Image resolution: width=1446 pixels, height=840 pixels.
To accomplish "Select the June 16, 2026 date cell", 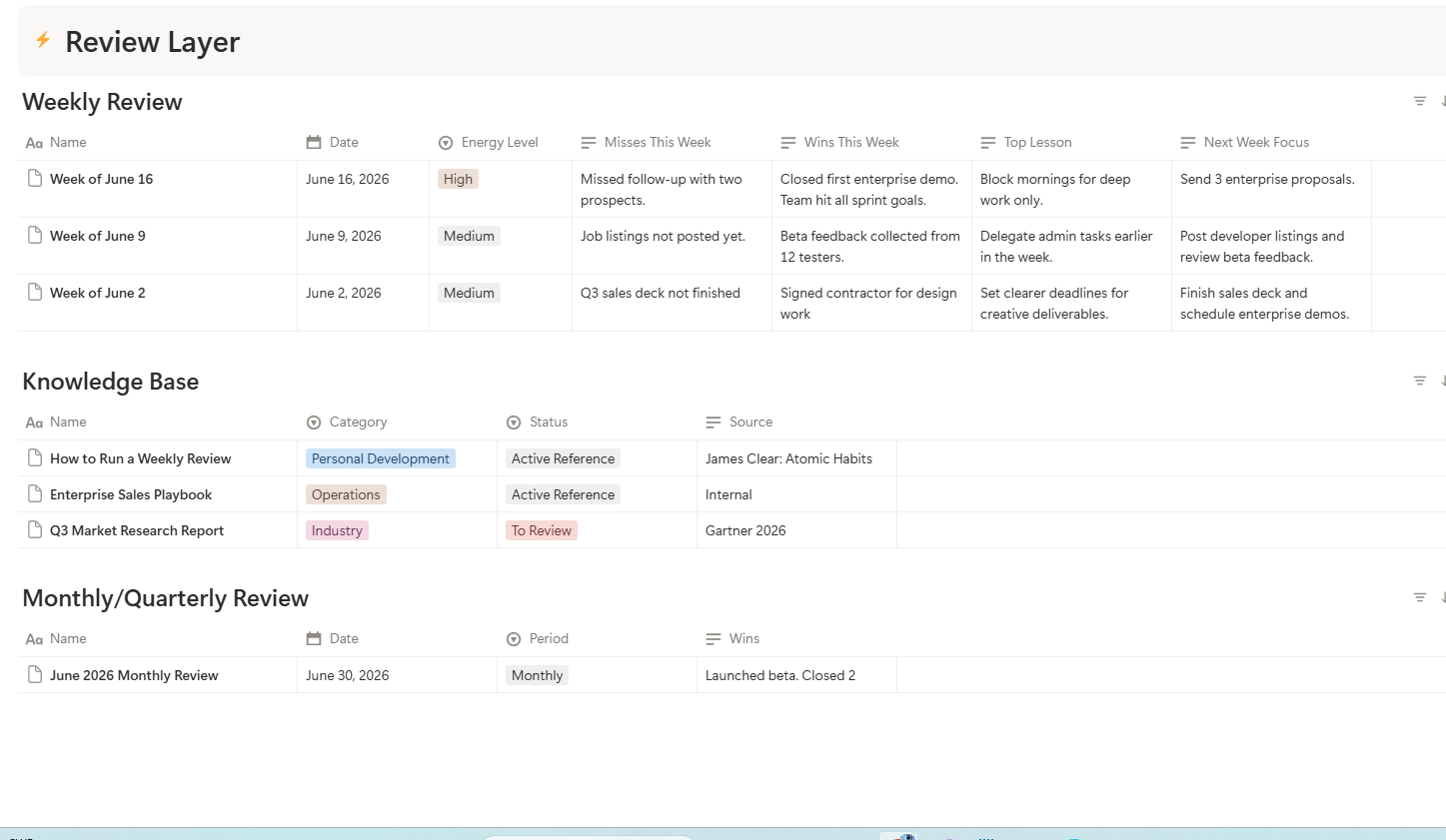I will click(363, 189).
